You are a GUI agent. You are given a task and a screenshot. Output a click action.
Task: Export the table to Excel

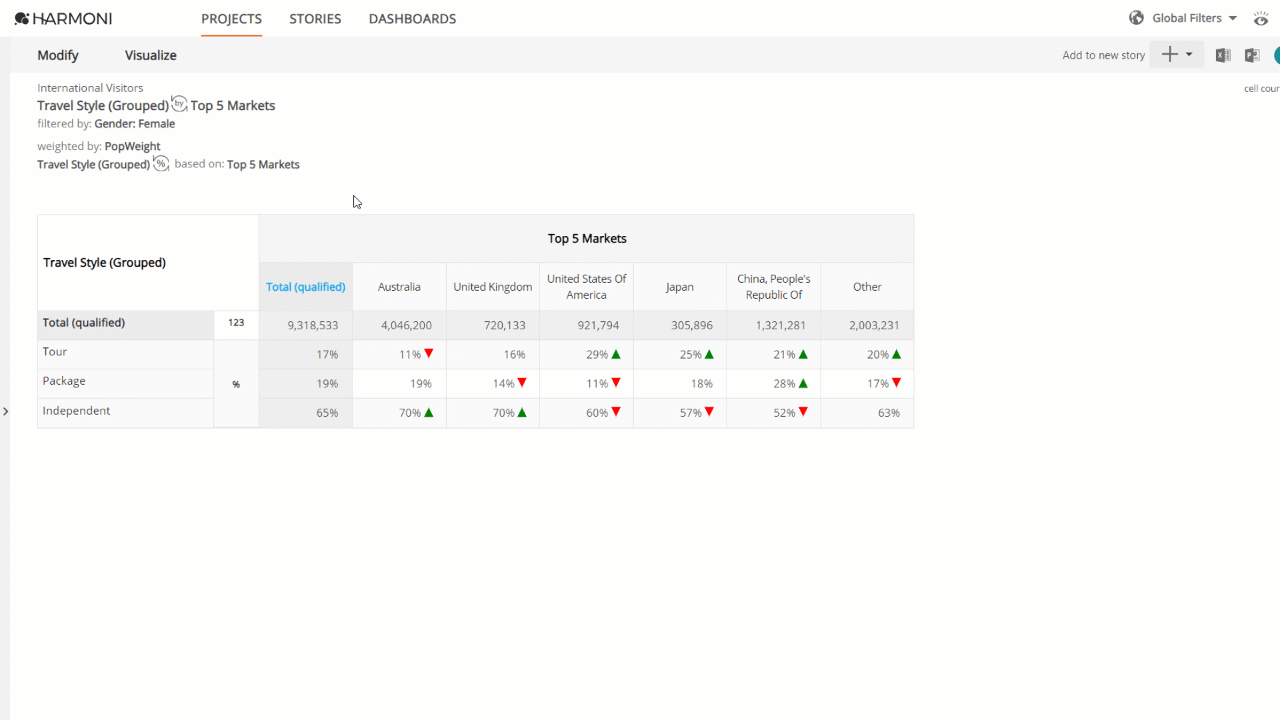click(x=1223, y=55)
